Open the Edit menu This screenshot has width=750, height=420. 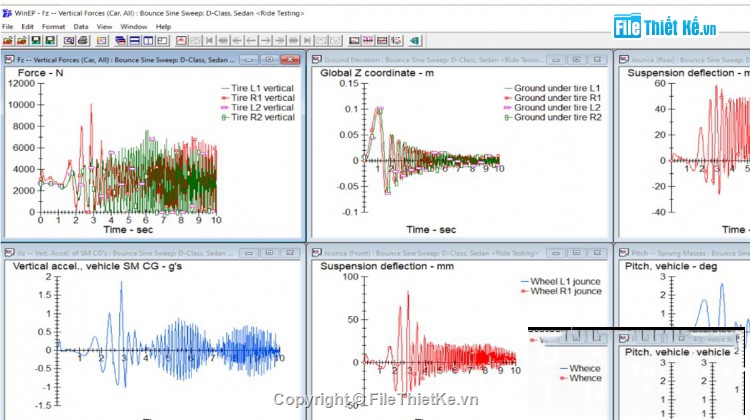[27, 27]
